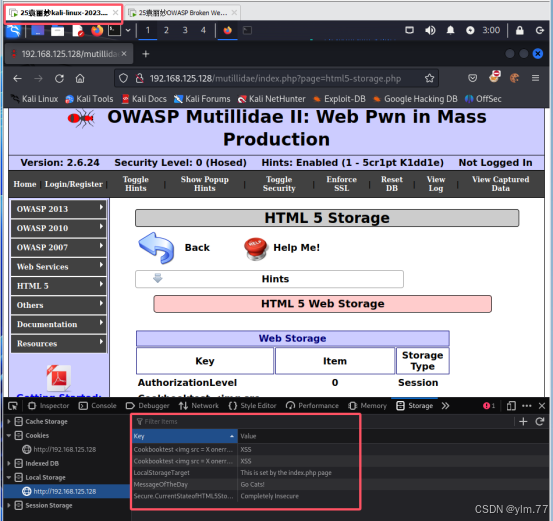The height and width of the screenshot is (521, 553).
Task: Expand the Others side menu
Action: click(x=59, y=305)
